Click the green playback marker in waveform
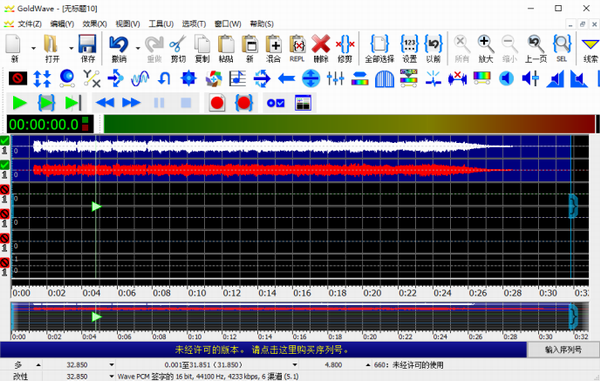Viewport: 600px width, 381px height. (96, 207)
